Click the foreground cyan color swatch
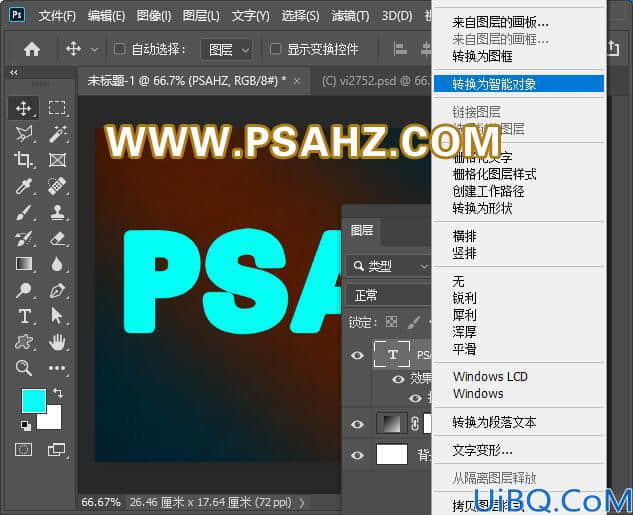633x515 pixels. 33,400
